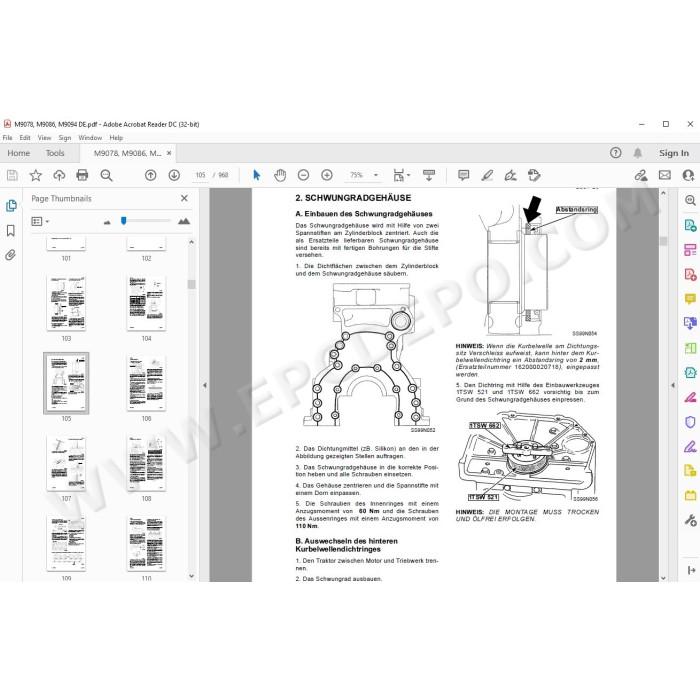Select the Highlight text pen
Screen dimensions: 700x700
click(x=487, y=175)
